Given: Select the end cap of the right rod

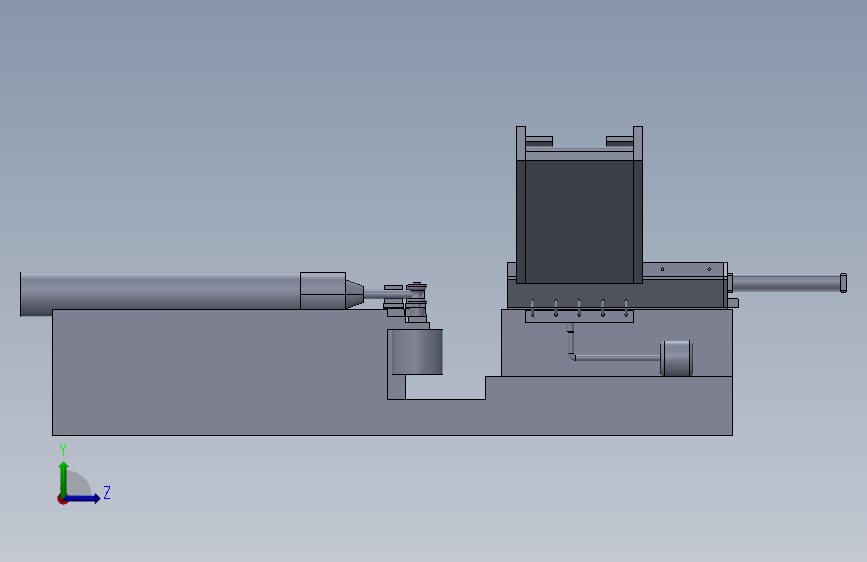Looking at the screenshot, I should pos(843,283).
